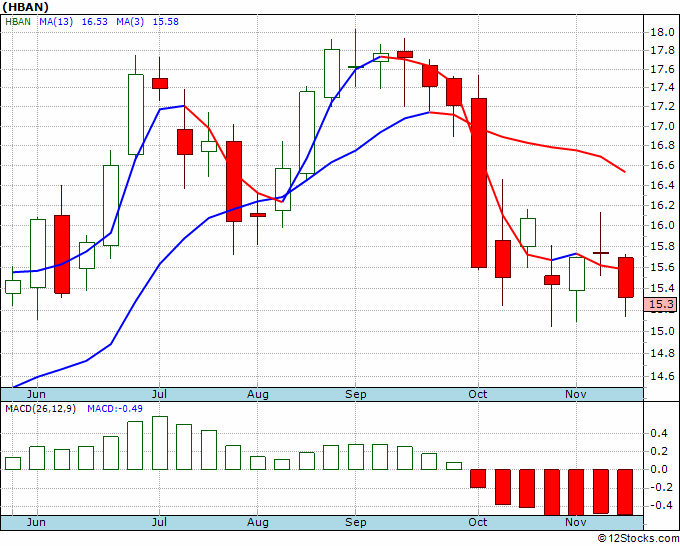
Task: Click the MACD:-0.49 value label
Action: pyautogui.click(x=115, y=409)
